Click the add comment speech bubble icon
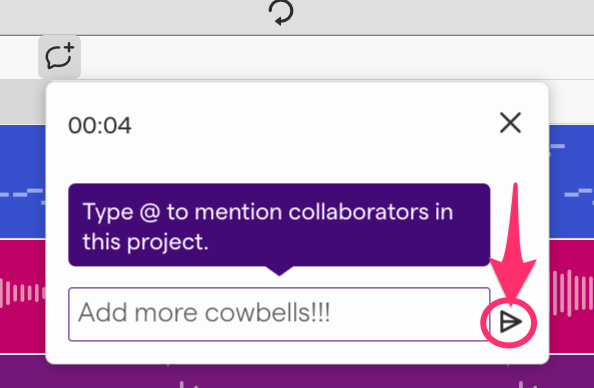The height and width of the screenshot is (388, 594). coord(59,56)
